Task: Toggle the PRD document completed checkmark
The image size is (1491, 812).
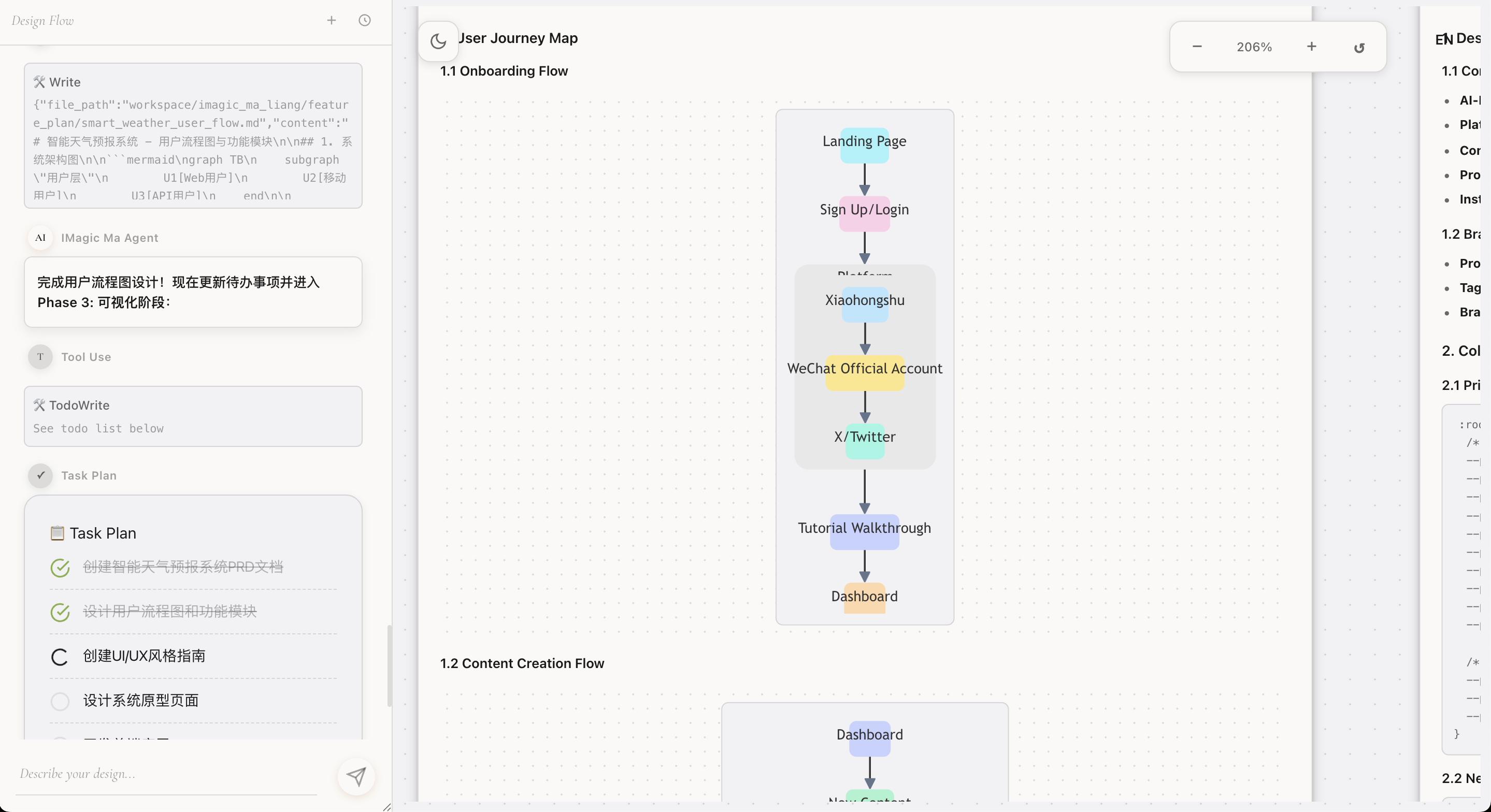Action: click(x=60, y=568)
